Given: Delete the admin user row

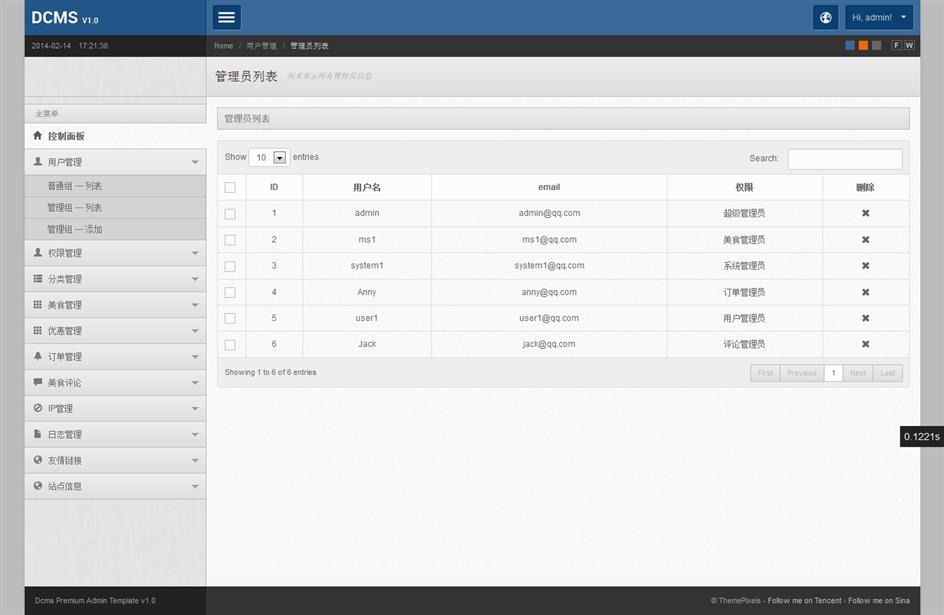Looking at the screenshot, I should 865,213.
